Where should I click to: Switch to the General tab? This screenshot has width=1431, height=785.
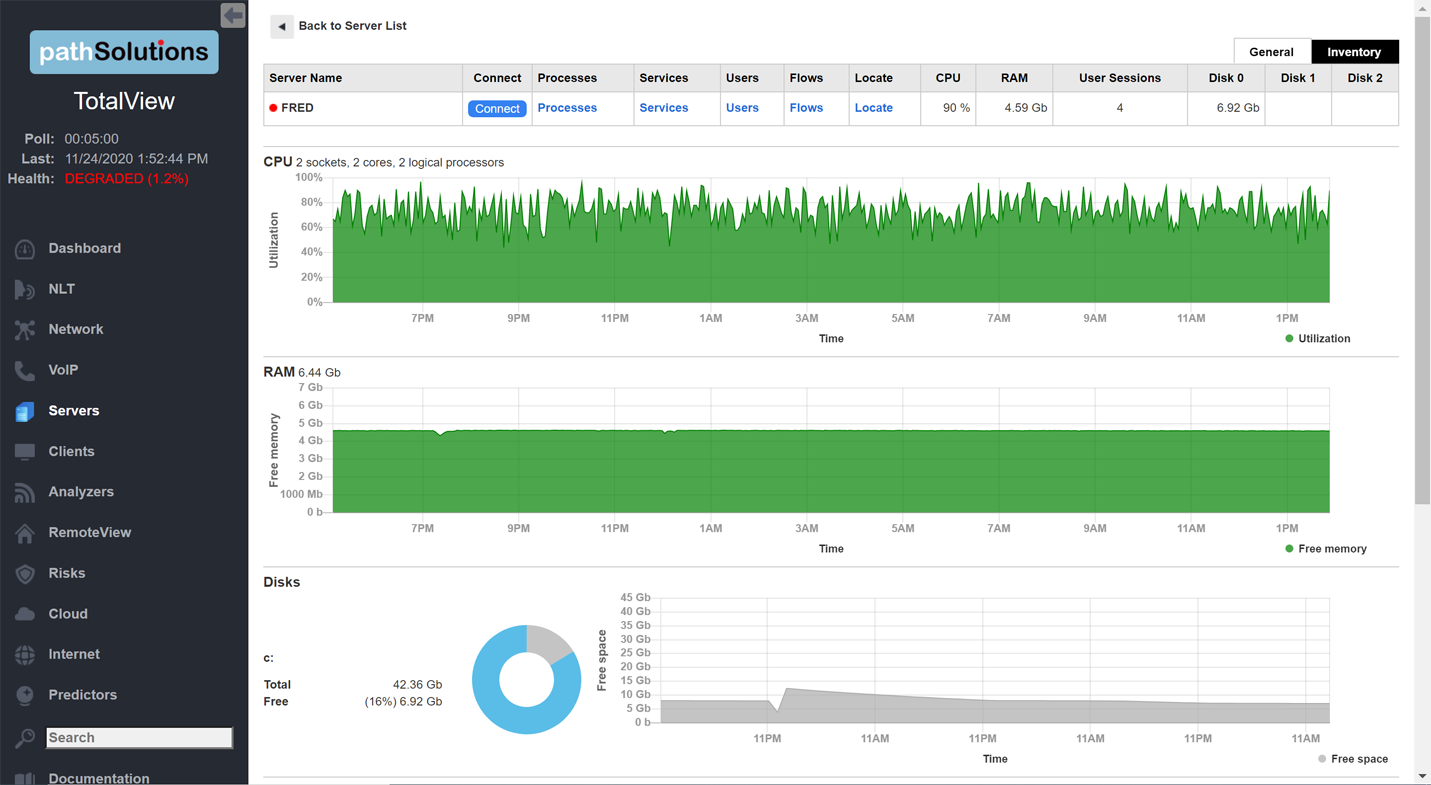[x=1271, y=52]
